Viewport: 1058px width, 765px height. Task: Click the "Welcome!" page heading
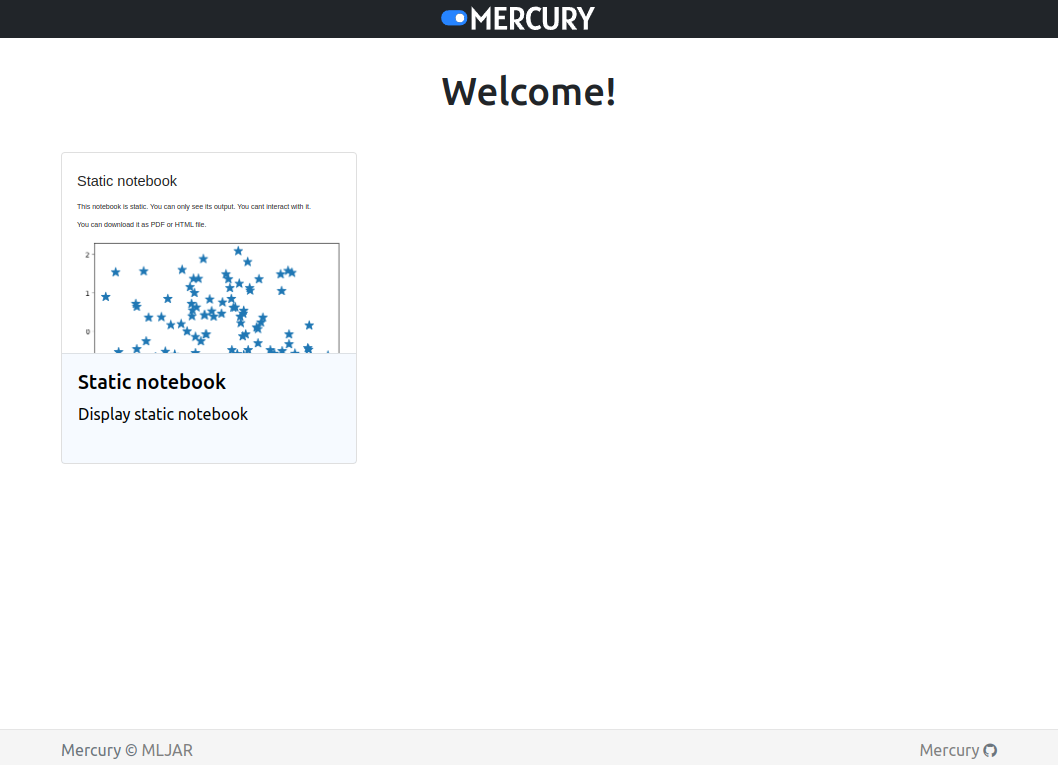pyautogui.click(x=529, y=91)
